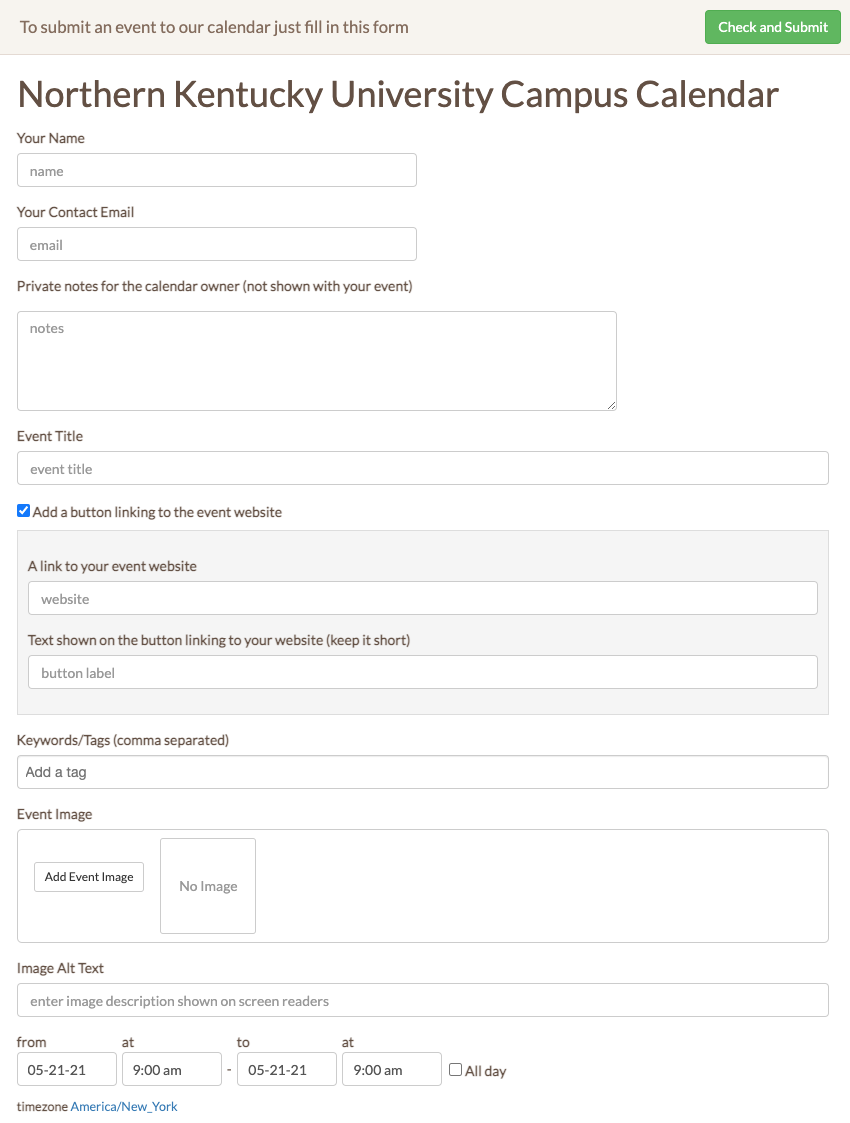Select the Your Contact Email field

coord(216,244)
